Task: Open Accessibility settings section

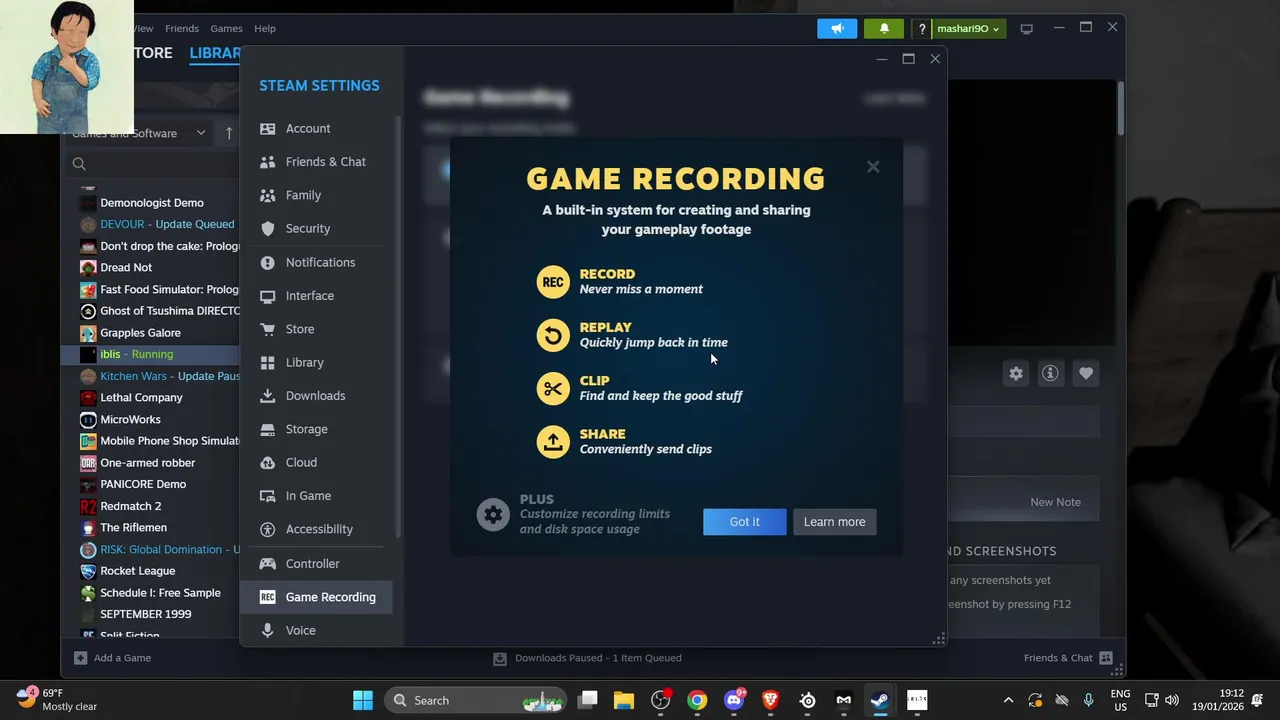Action: pos(315,529)
